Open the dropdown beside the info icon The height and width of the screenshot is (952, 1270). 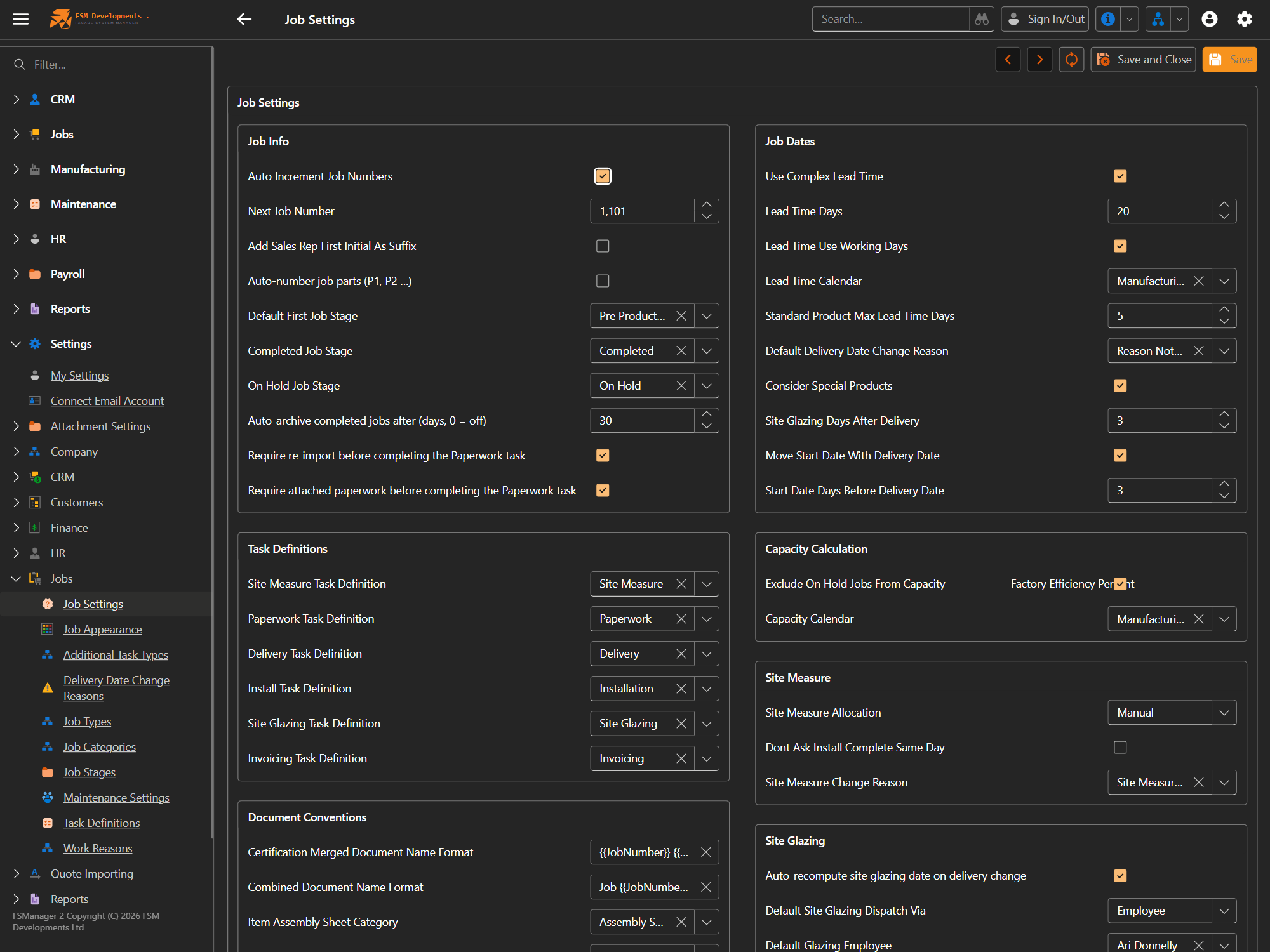(1130, 19)
